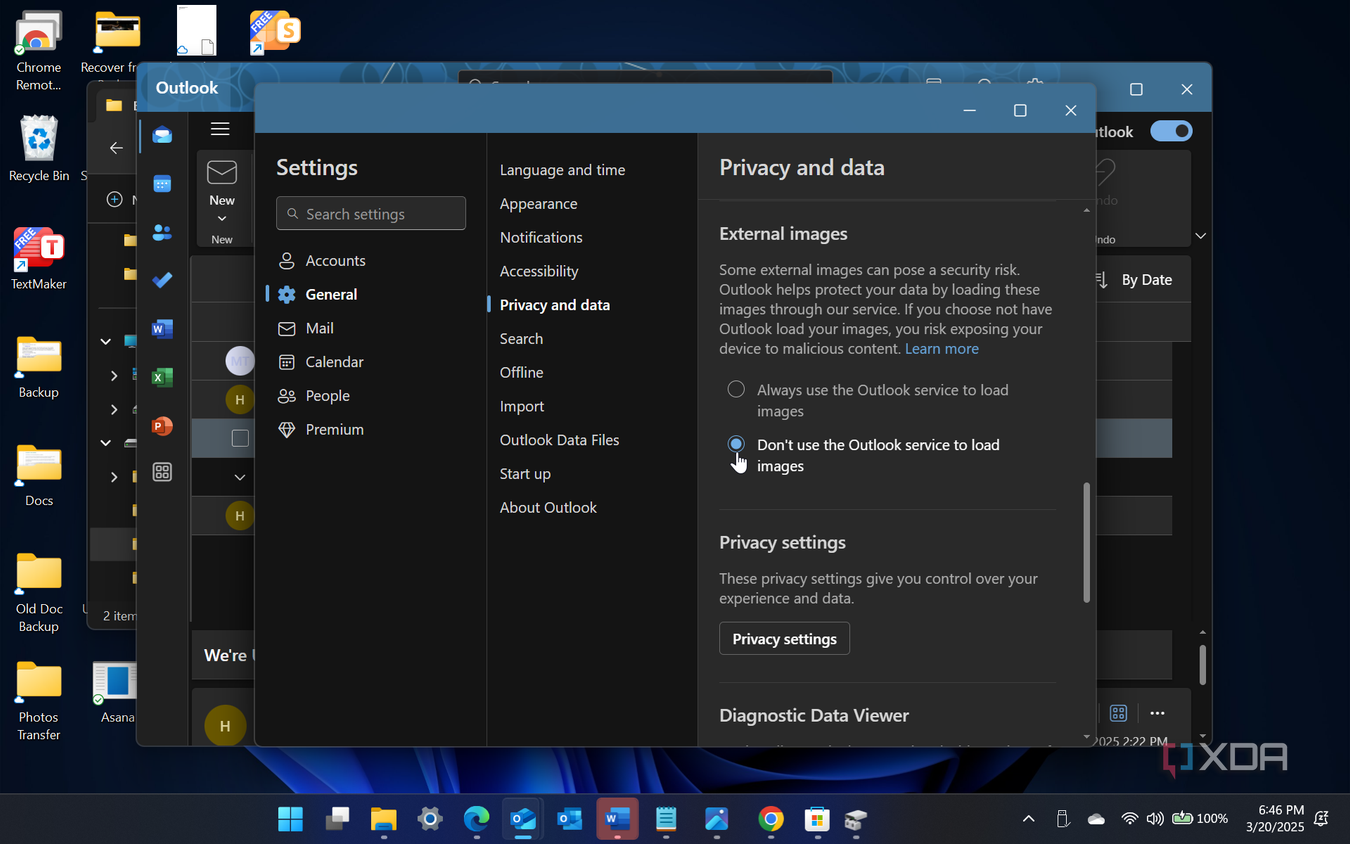Open the Accessibility settings page
This screenshot has height=844, width=1350.
(x=539, y=271)
